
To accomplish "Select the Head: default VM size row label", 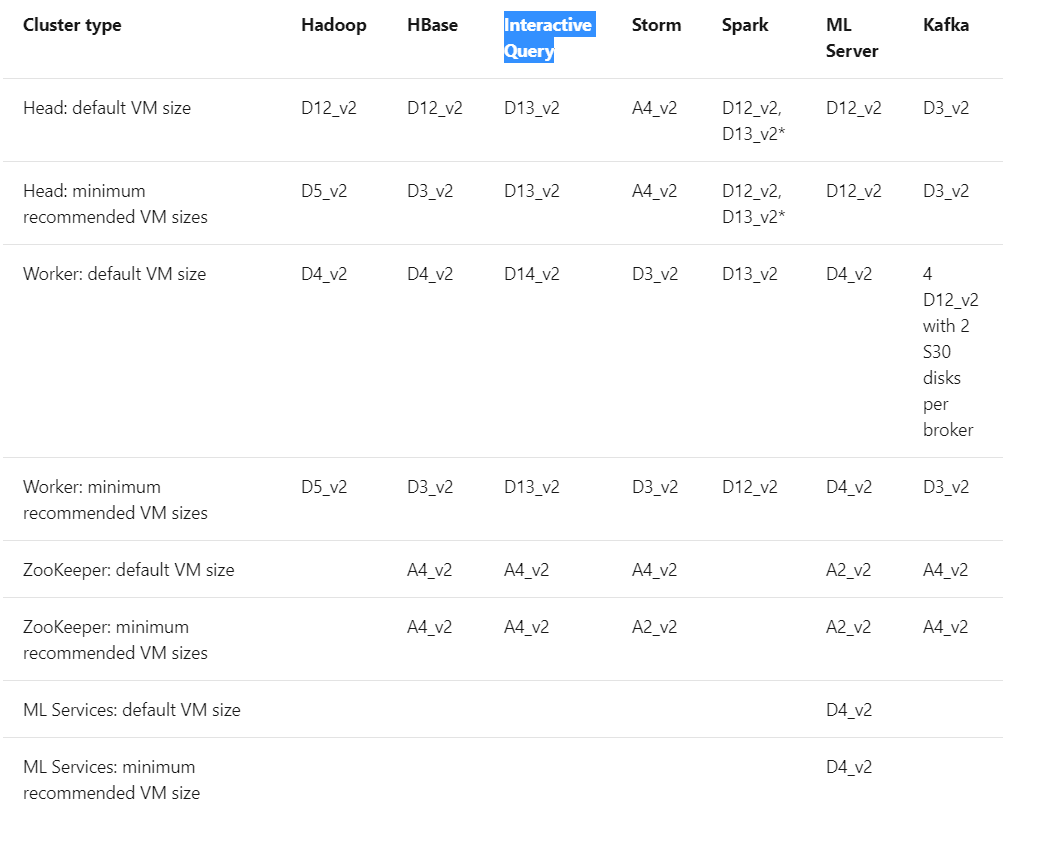I will pyautogui.click(x=110, y=107).
